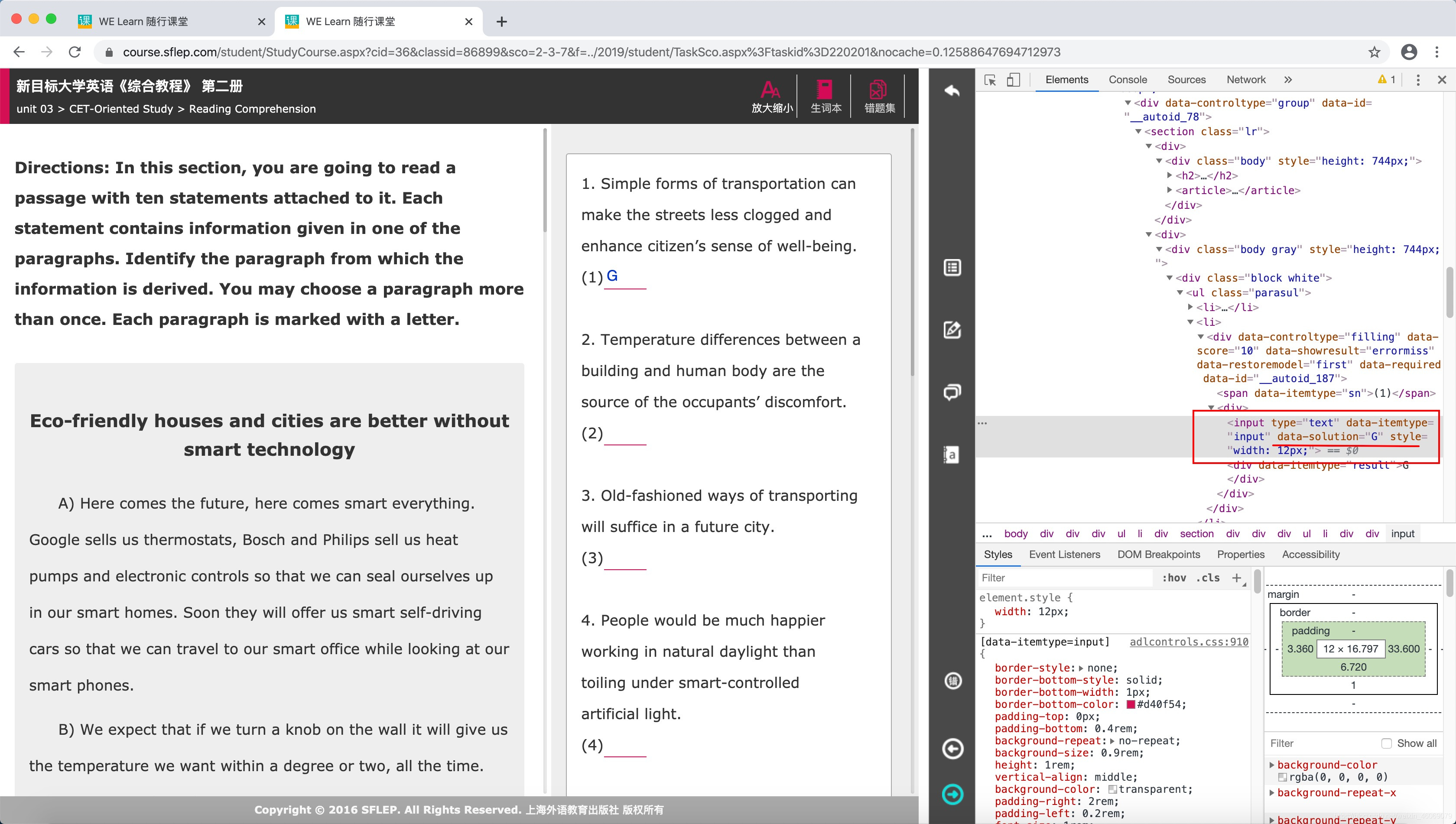Click the teal next-page arrow at sidebar bottom

tap(952, 794)
